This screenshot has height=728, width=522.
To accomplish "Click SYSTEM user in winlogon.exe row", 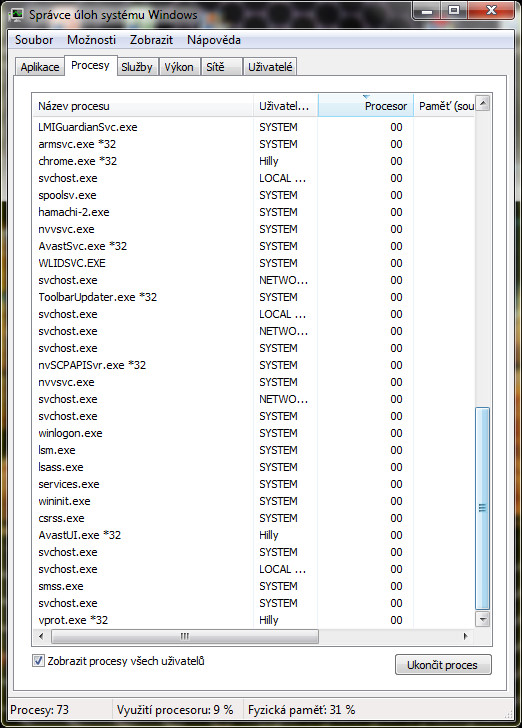I will (278, 433).
